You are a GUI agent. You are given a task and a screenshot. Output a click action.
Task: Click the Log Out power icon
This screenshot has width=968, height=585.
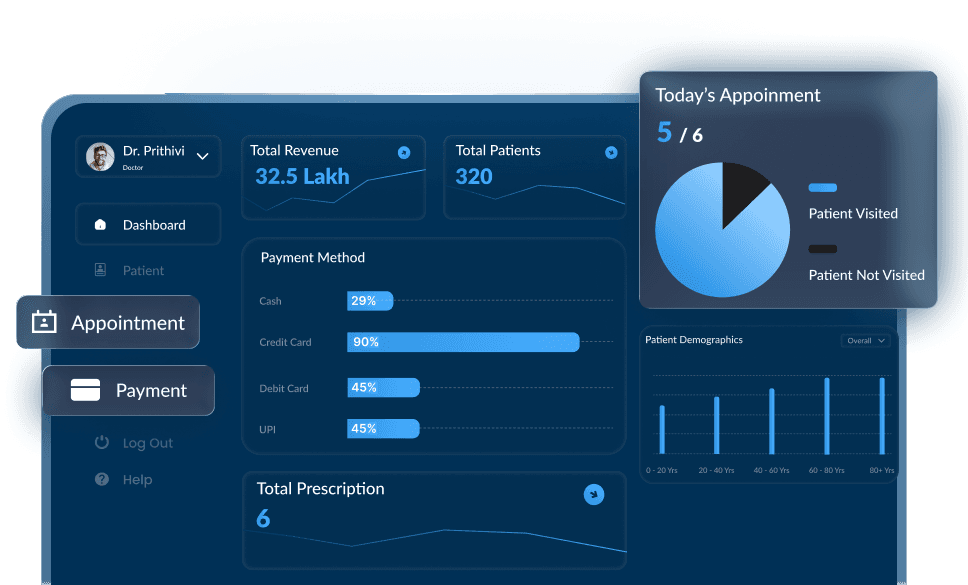click(x=101, y=442)
